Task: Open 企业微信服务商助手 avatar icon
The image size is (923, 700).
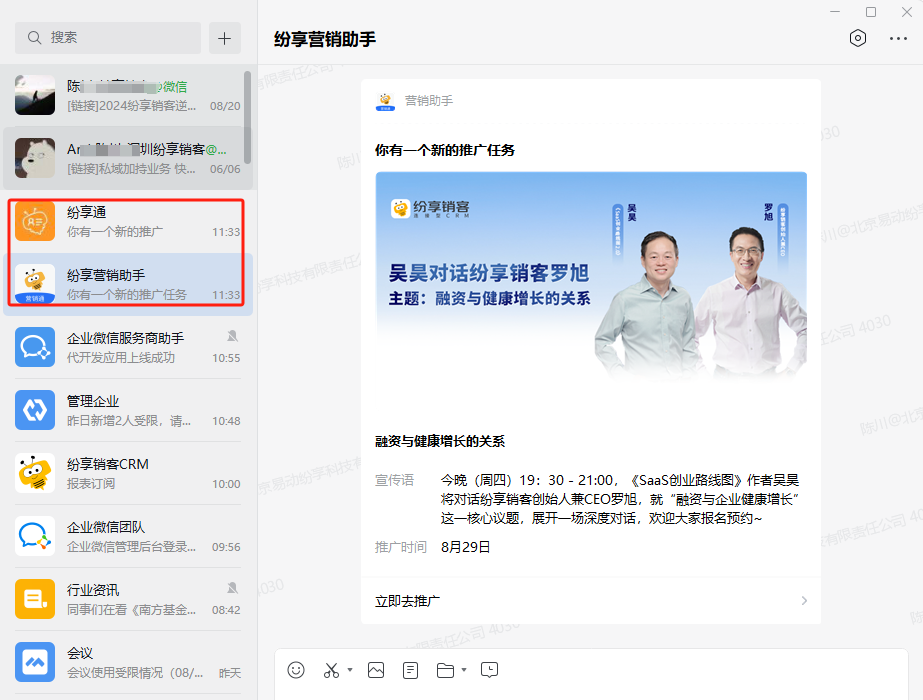Action: click(35, 347)
